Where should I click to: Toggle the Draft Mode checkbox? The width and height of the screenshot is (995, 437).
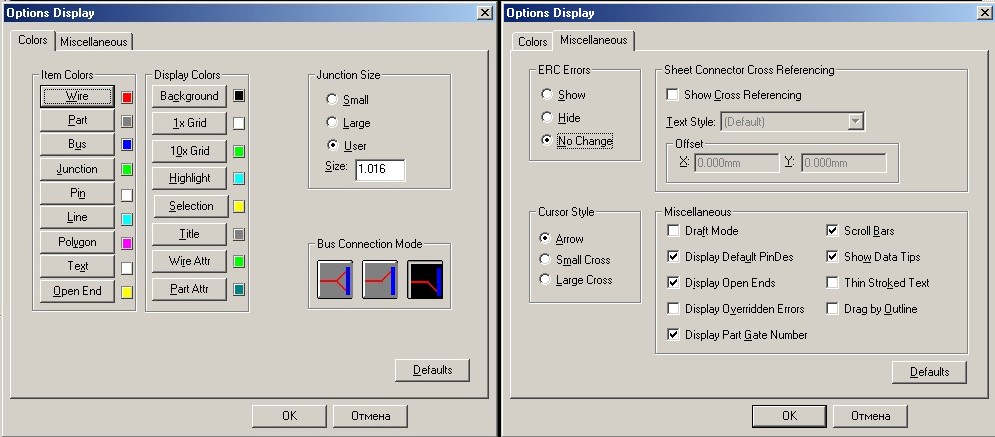point(673,231)
